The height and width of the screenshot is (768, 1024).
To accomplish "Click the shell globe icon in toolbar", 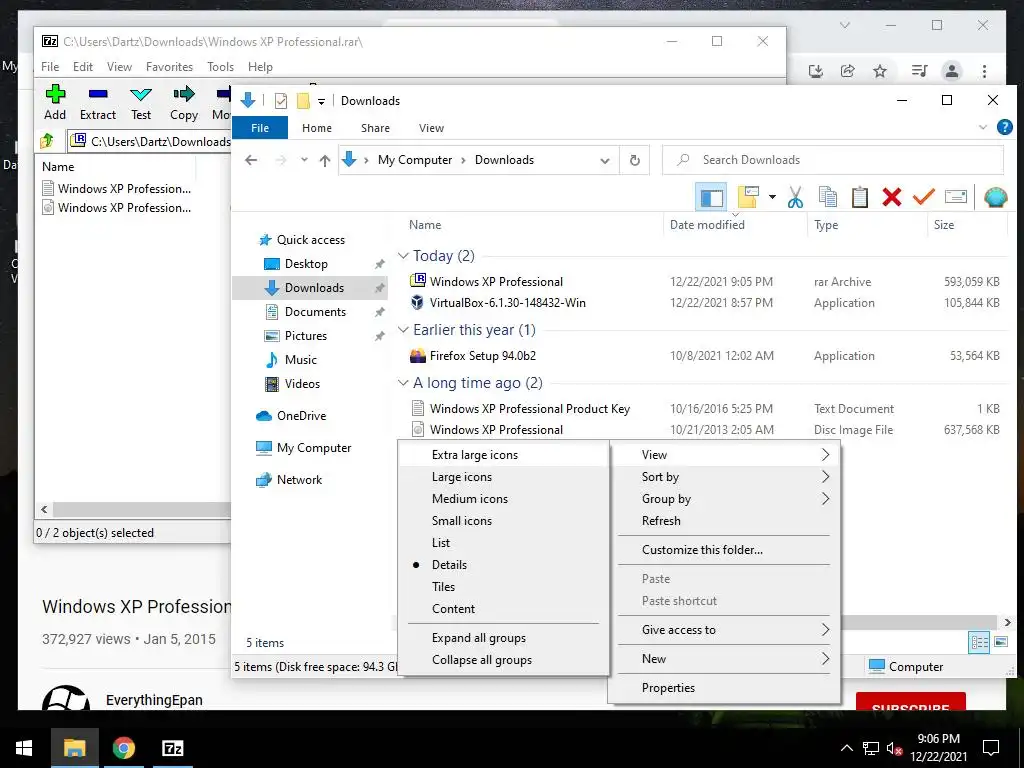I will pos(995,197).
